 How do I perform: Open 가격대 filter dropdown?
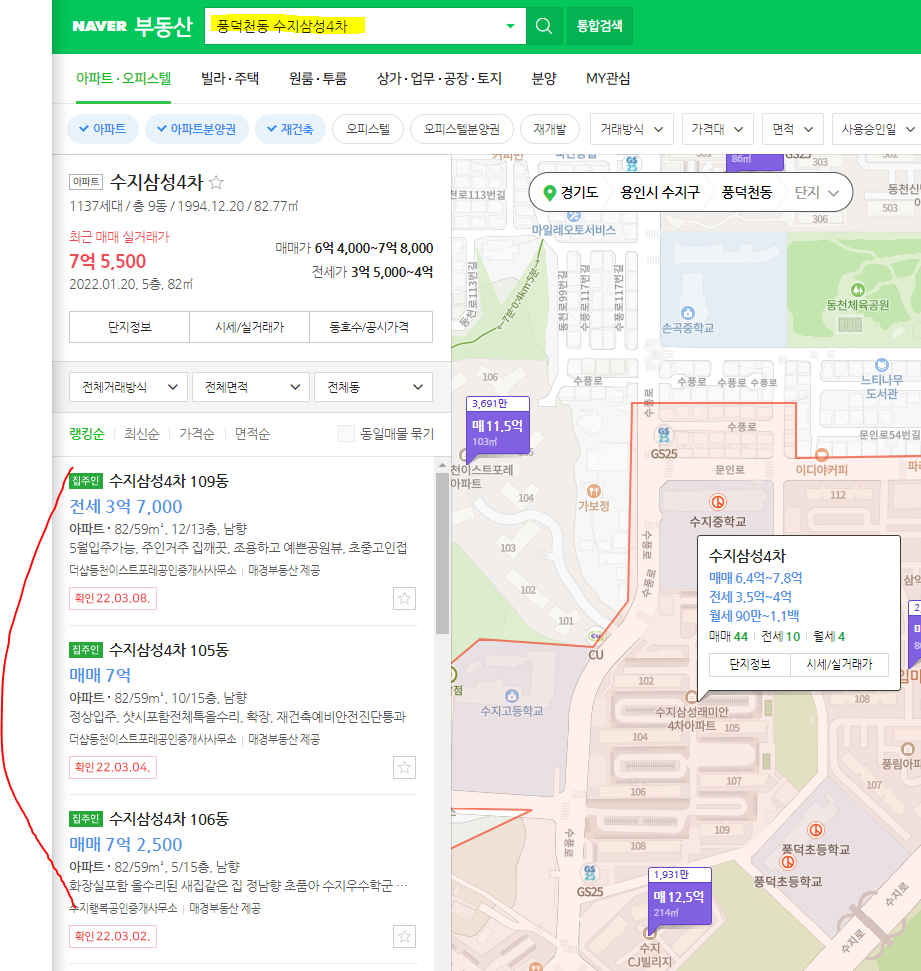(x=717, y=129)
